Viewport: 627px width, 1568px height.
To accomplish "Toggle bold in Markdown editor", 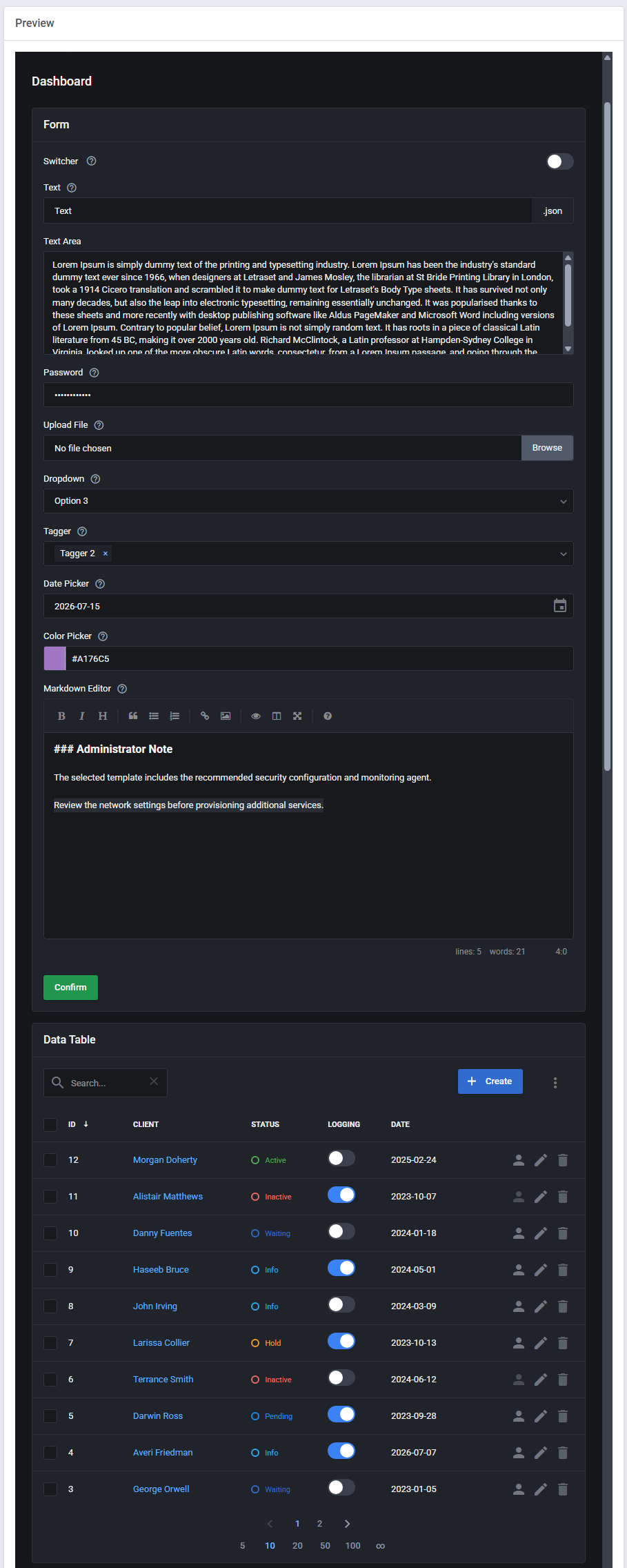I will pyautogui.click(x=61, y=716).
